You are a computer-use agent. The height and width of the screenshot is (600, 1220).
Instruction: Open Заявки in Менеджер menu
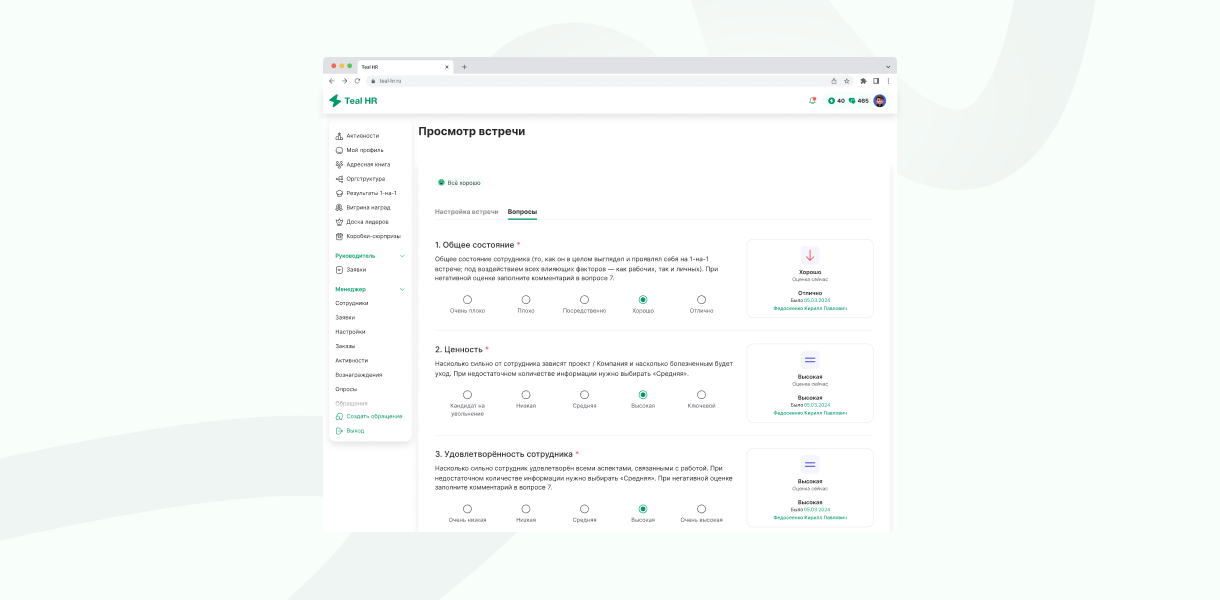(345, 317)
